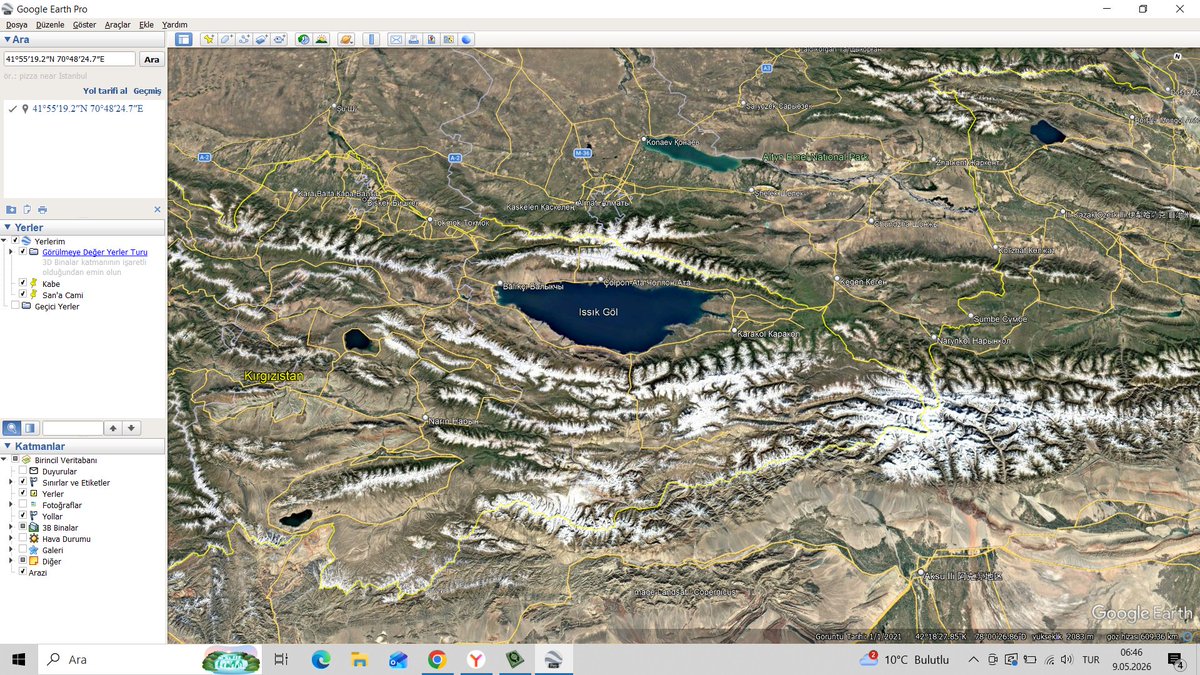Screen dimensions: 1200x675
Task: Collapse the Yerlerim tree node
Action: pos(4,241)
